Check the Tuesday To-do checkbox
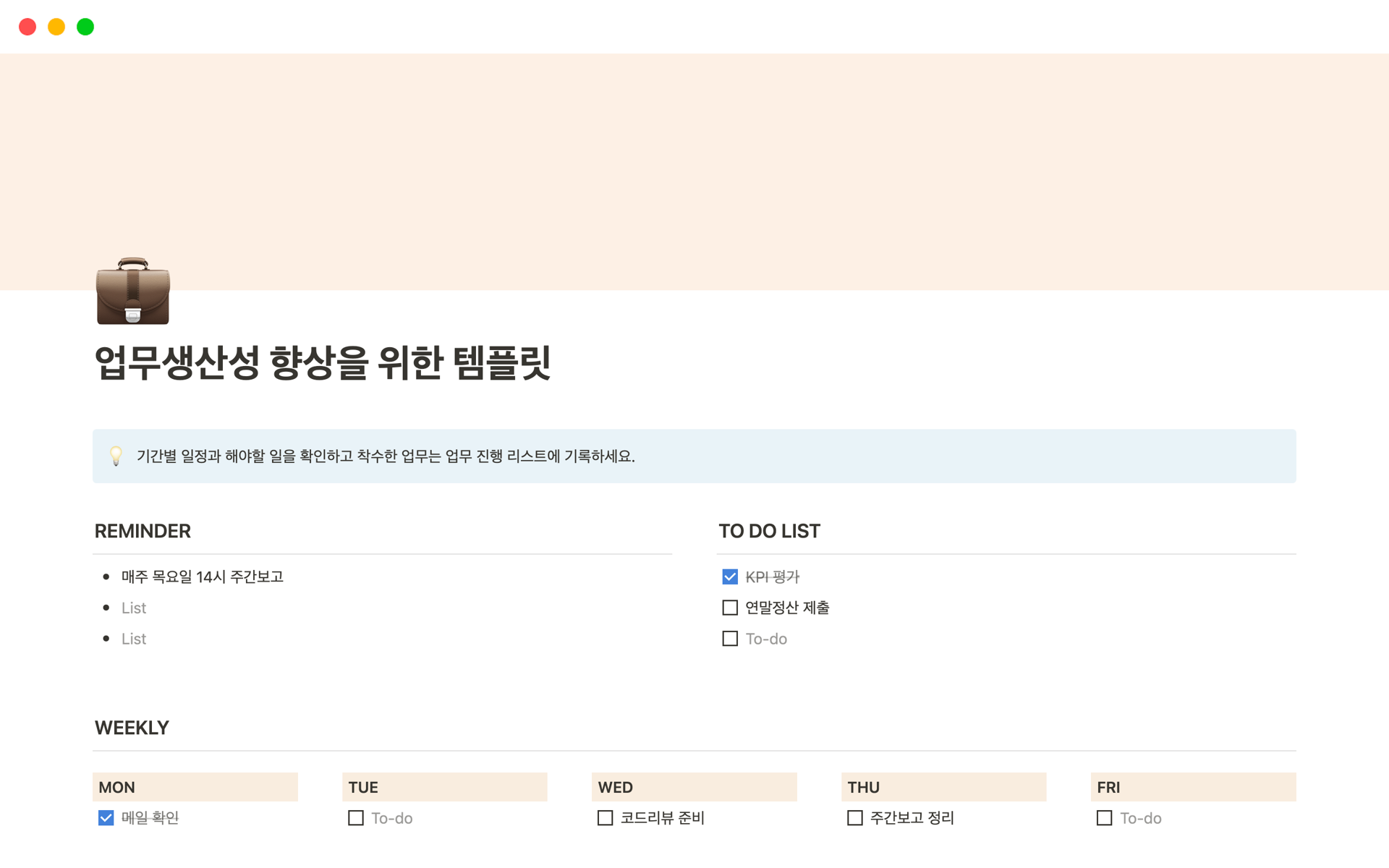 tap(356, 818)
